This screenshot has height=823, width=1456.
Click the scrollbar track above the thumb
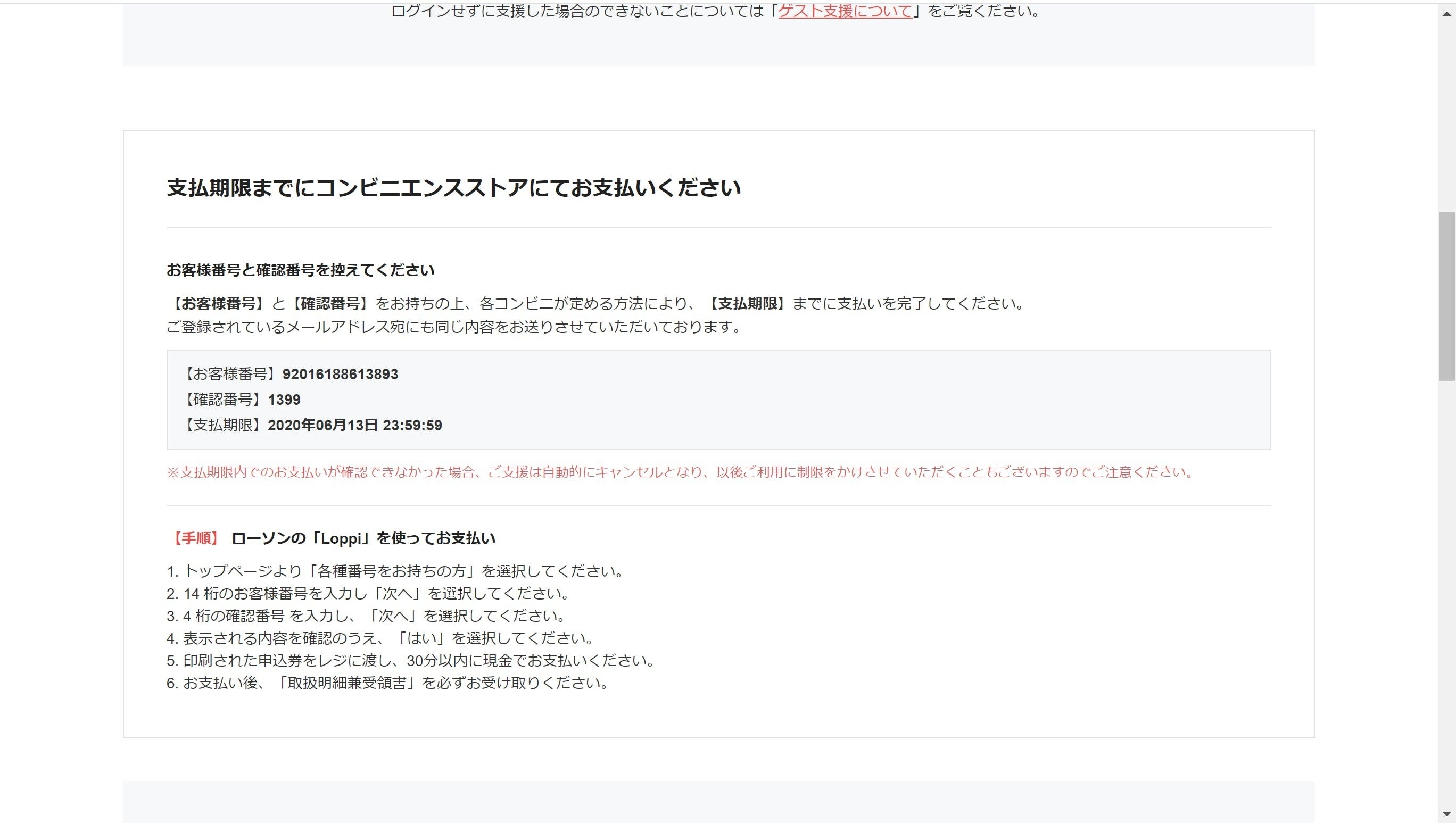[x=1446, y=113]
